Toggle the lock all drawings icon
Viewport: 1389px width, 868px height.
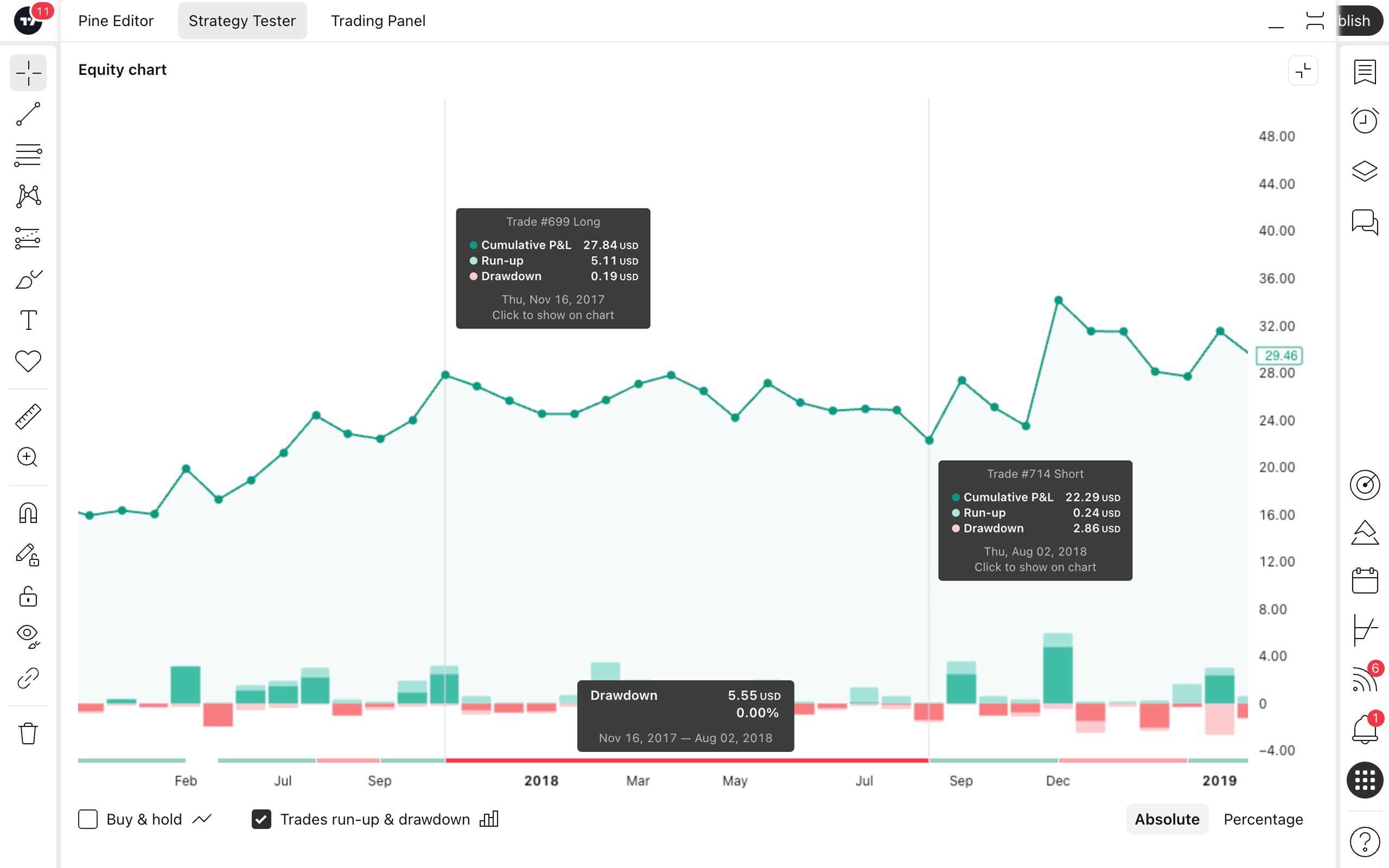28,596
